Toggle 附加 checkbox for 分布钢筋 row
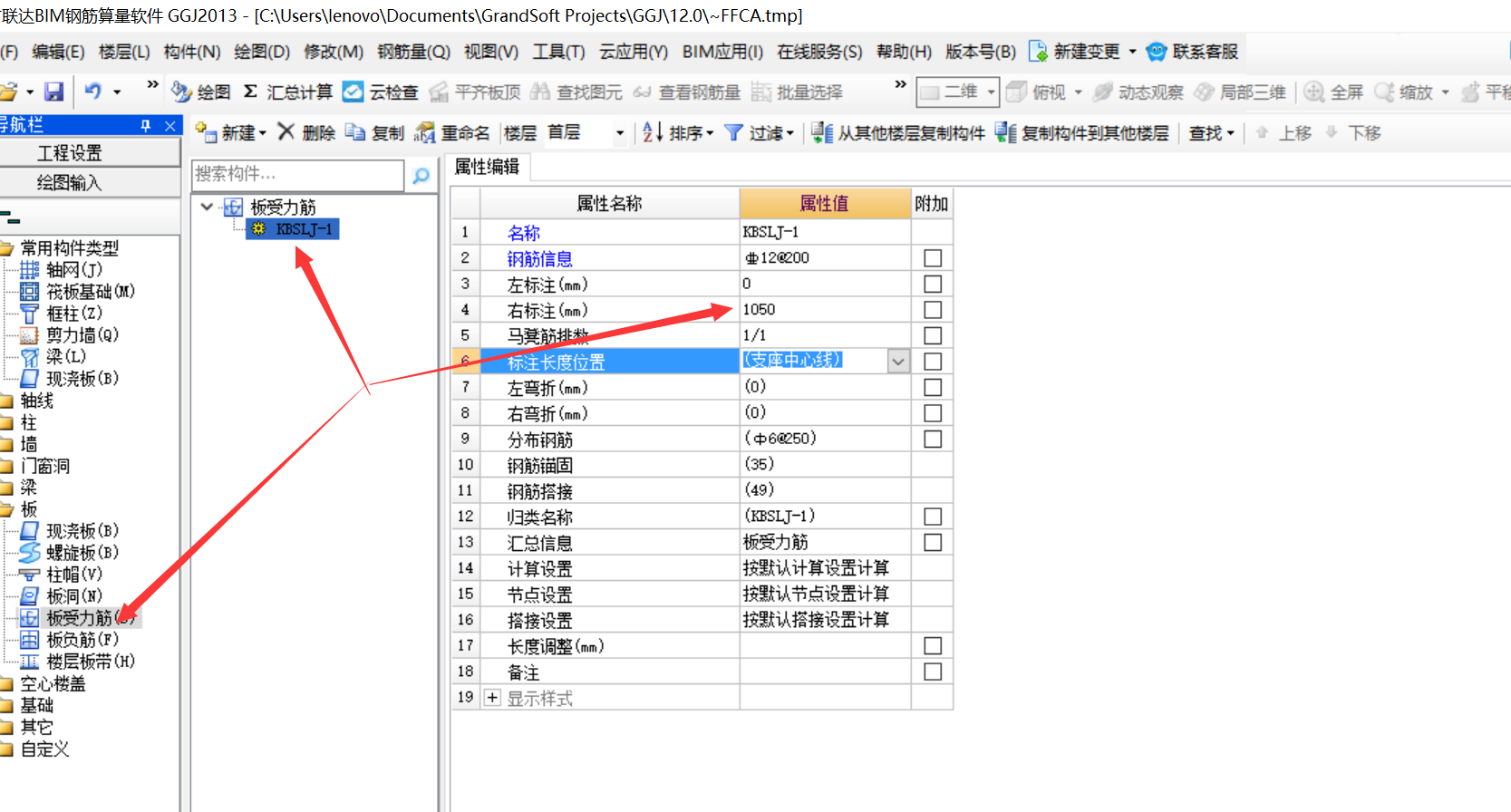The width and height of the screenshot is (1511, 812). pyautogui.click(x=932, y=439)
